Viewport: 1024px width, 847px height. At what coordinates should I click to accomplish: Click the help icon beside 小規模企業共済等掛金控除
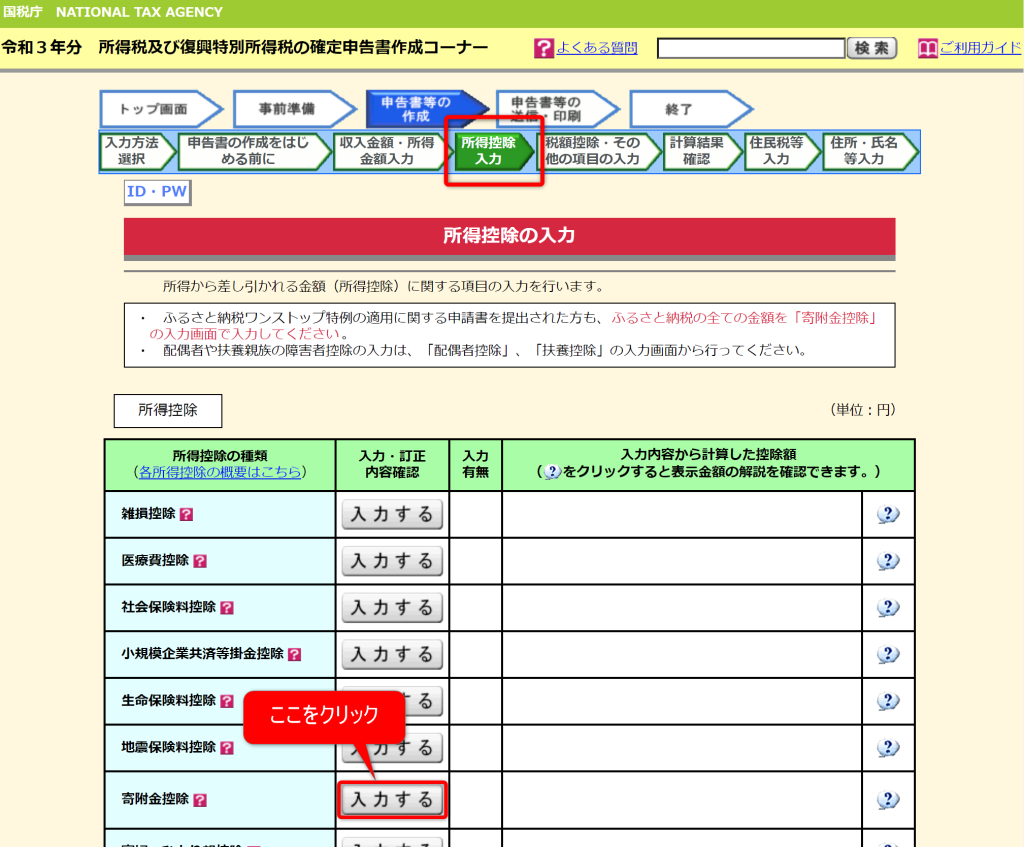pyautogui.click(x=294, y=655)
